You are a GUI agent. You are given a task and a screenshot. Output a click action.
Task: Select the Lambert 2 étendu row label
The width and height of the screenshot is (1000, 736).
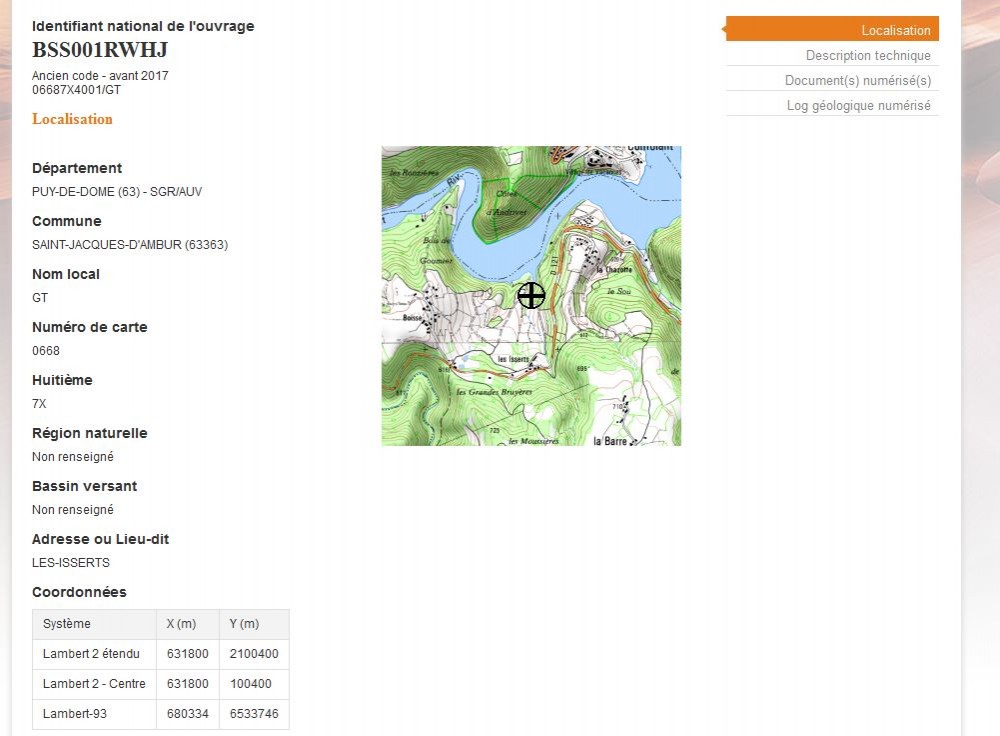click(91, 654)
